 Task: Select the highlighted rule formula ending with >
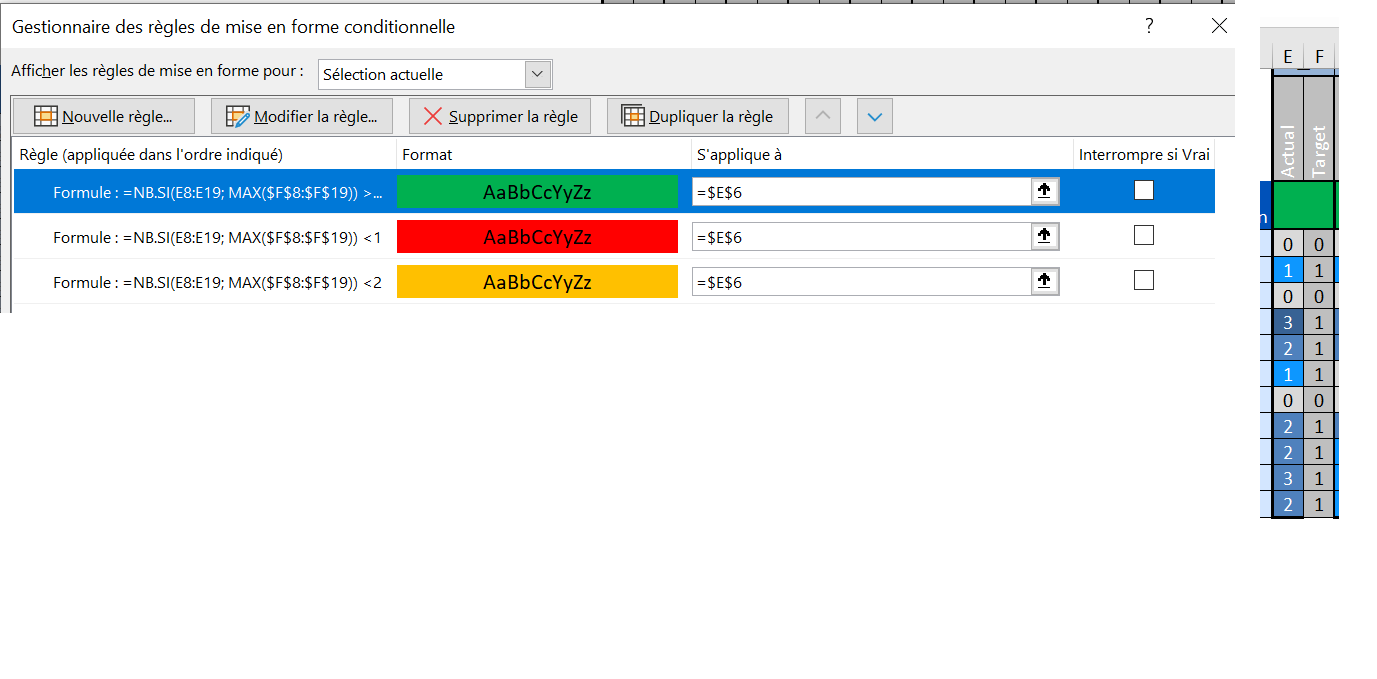[217, 192]
